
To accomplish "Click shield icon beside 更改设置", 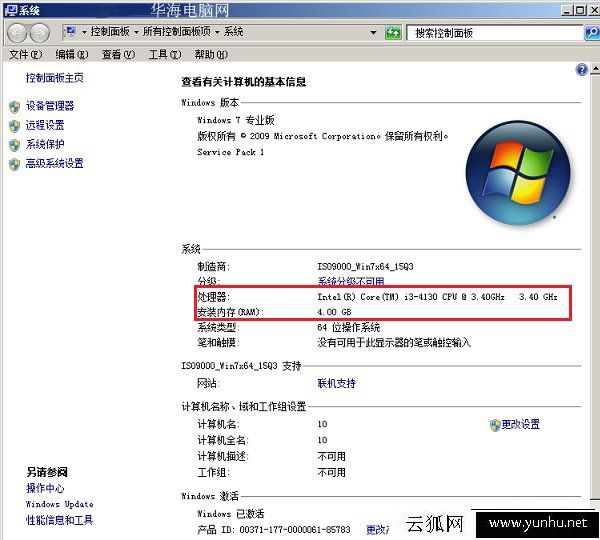I will click(x=495, y=425).
